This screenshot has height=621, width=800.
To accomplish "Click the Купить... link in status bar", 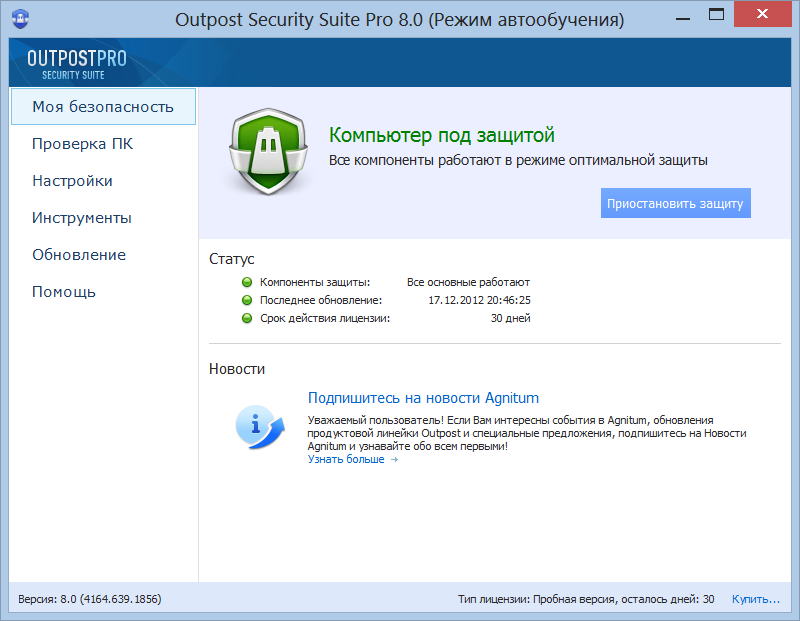I will 755,599.
